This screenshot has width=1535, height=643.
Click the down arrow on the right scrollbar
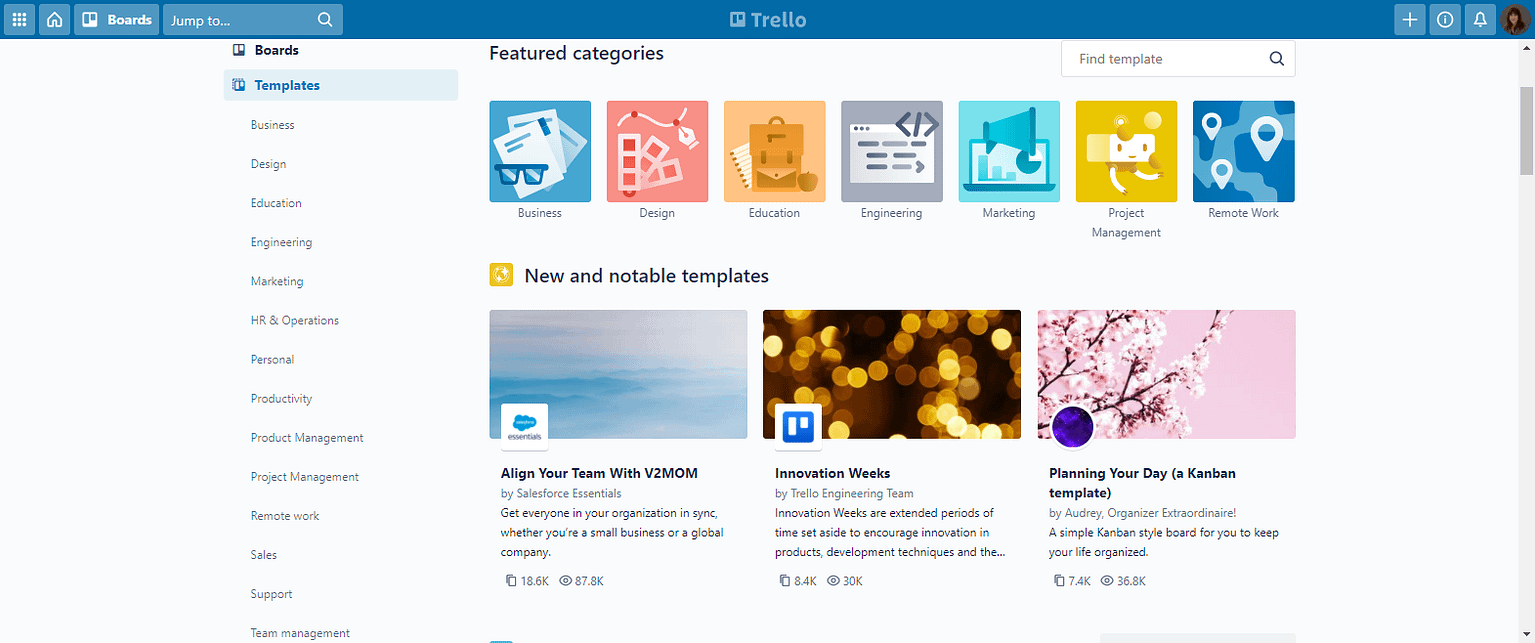pos(1528,634)
